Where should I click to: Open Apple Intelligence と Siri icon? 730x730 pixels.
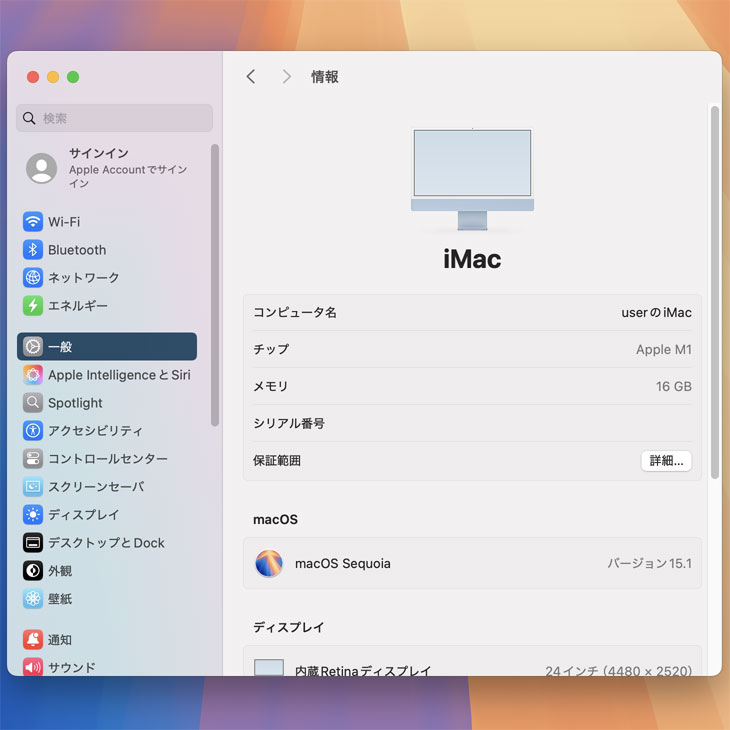click(x=33, y=374)
